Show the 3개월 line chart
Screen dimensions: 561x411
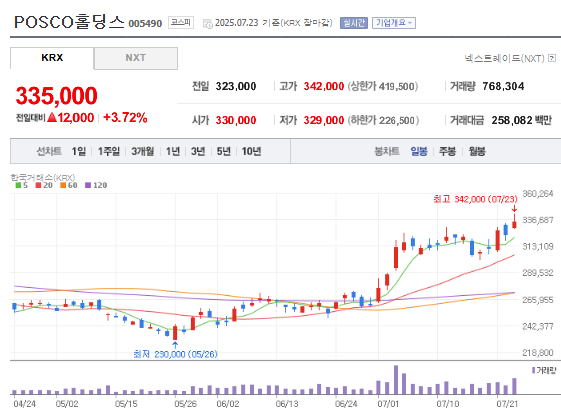tap(142, 151)
